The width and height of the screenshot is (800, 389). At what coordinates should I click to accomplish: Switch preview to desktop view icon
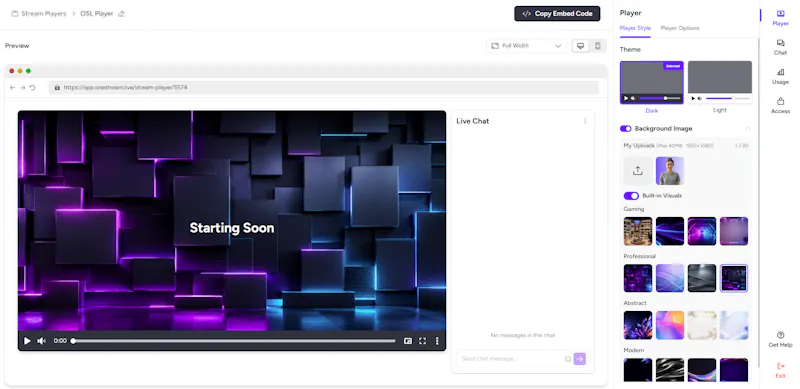(580, 46)
